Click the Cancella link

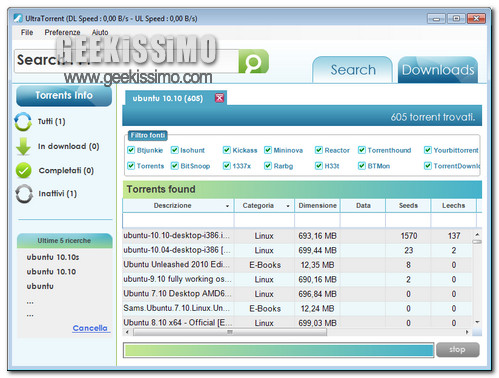coord(90,328)
